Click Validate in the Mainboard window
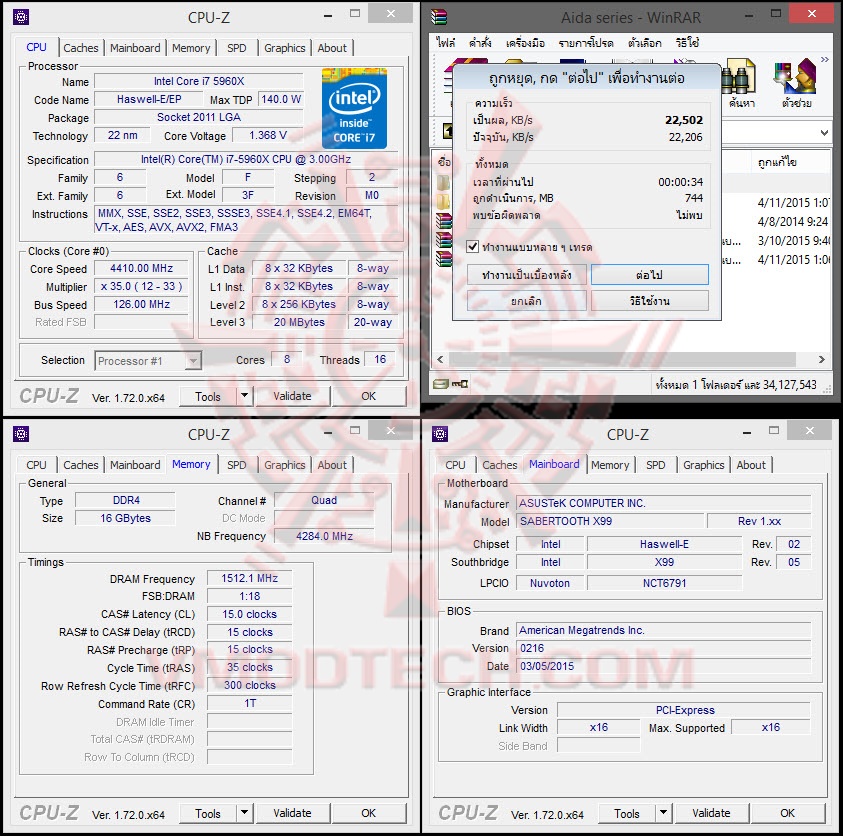Screen dimensions: 843x836 [x=711, y=813]
